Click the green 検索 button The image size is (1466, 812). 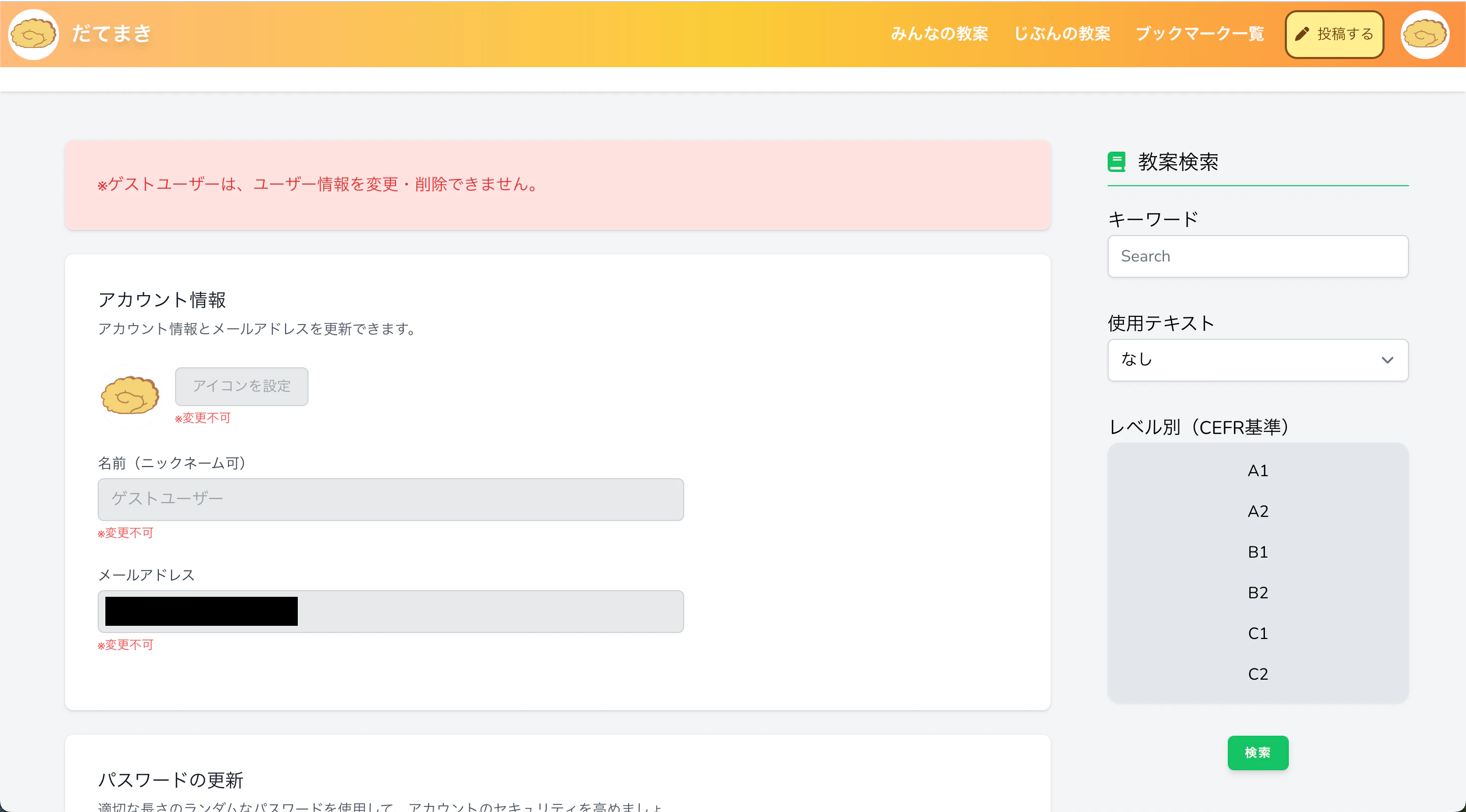[1258, 753]
